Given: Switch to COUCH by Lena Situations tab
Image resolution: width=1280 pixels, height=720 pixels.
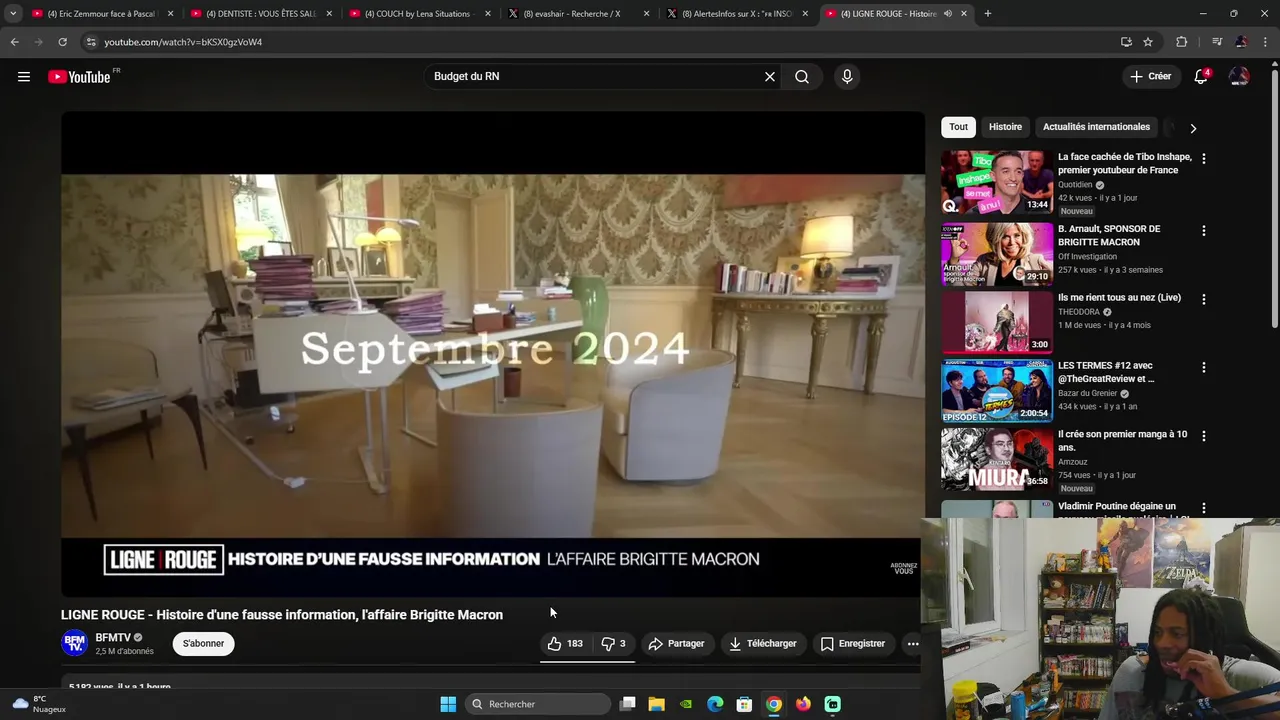Looking at the screenshot, I should 419,14.
